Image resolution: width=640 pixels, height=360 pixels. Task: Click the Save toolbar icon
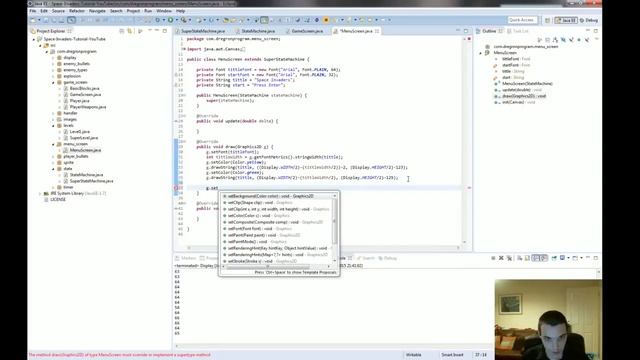46,20
